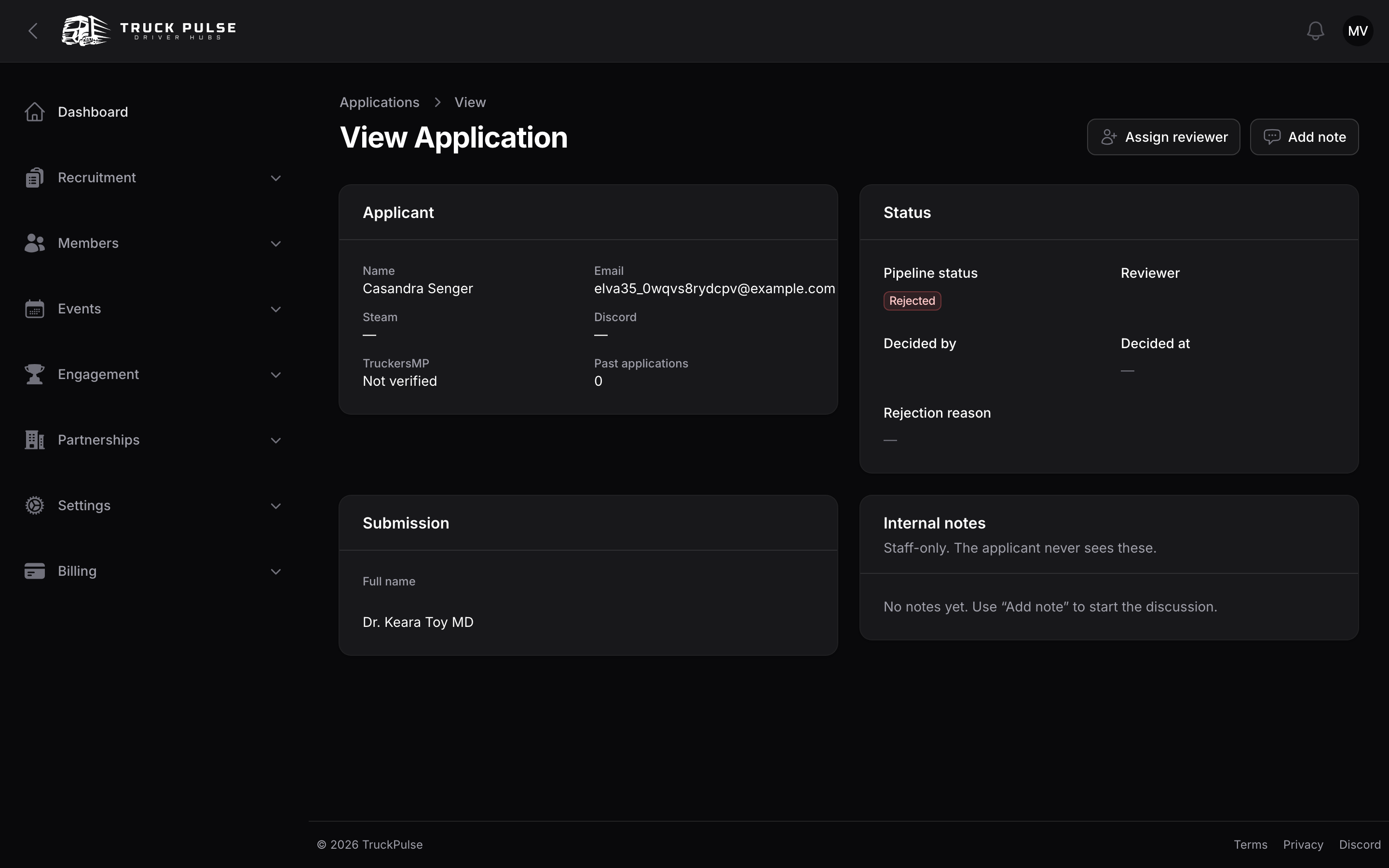This screenshot has width=1389, height=868.
Task: Click the Past applications value 0
Action: [598, 381]
